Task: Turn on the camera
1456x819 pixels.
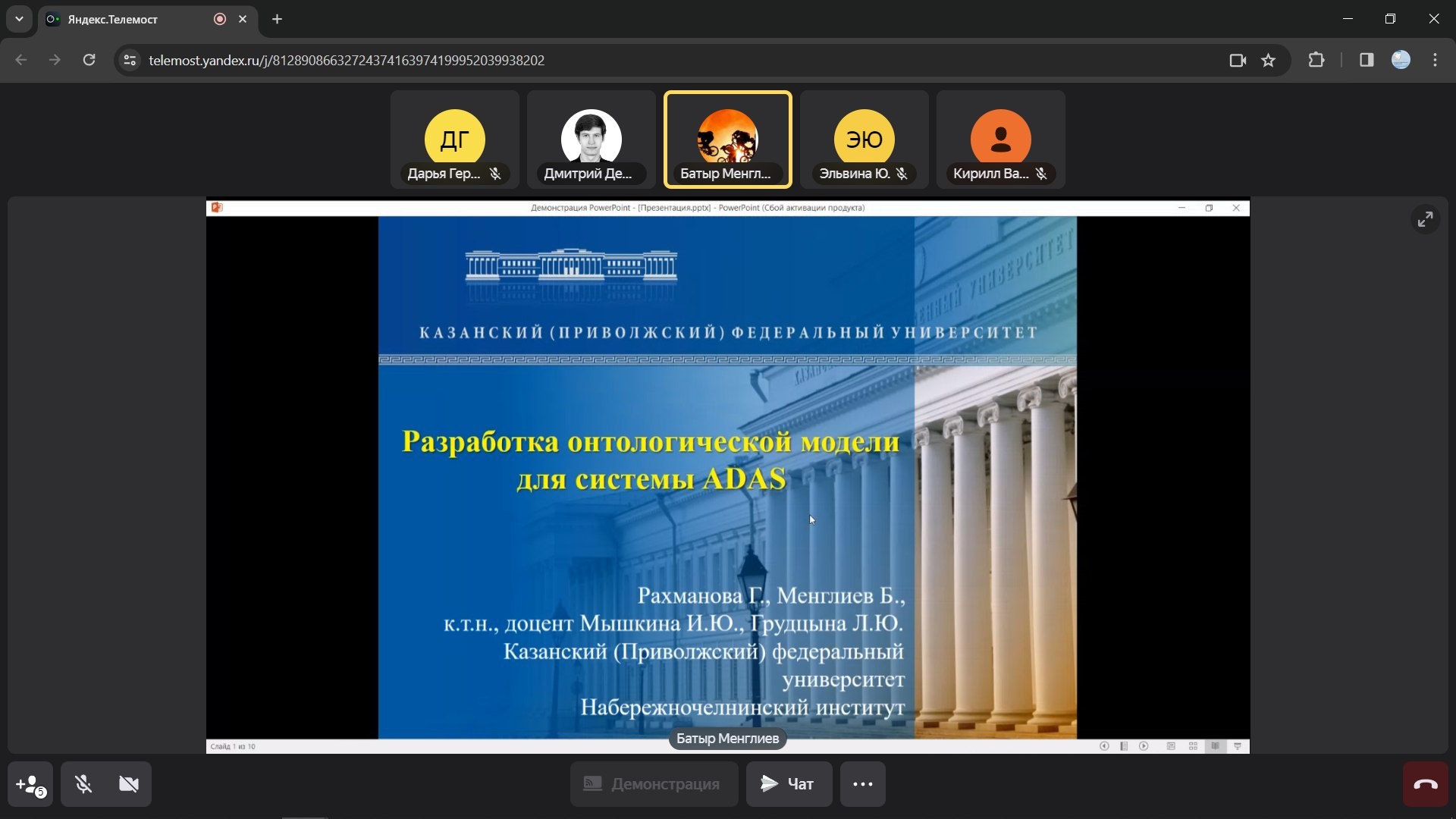Action: point(129,784)
